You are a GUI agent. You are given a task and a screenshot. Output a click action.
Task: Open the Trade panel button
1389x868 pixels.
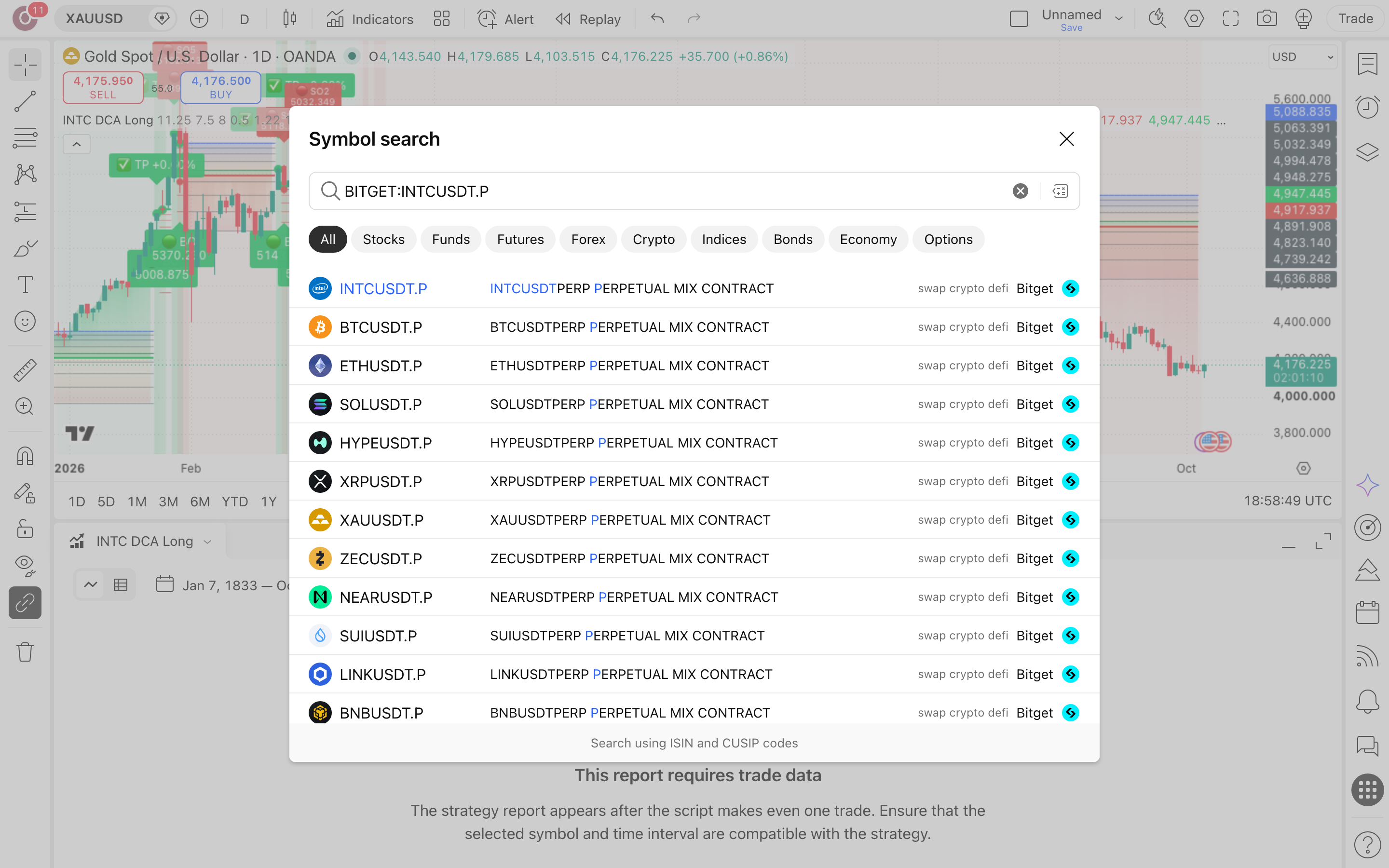click(1355, 19)
